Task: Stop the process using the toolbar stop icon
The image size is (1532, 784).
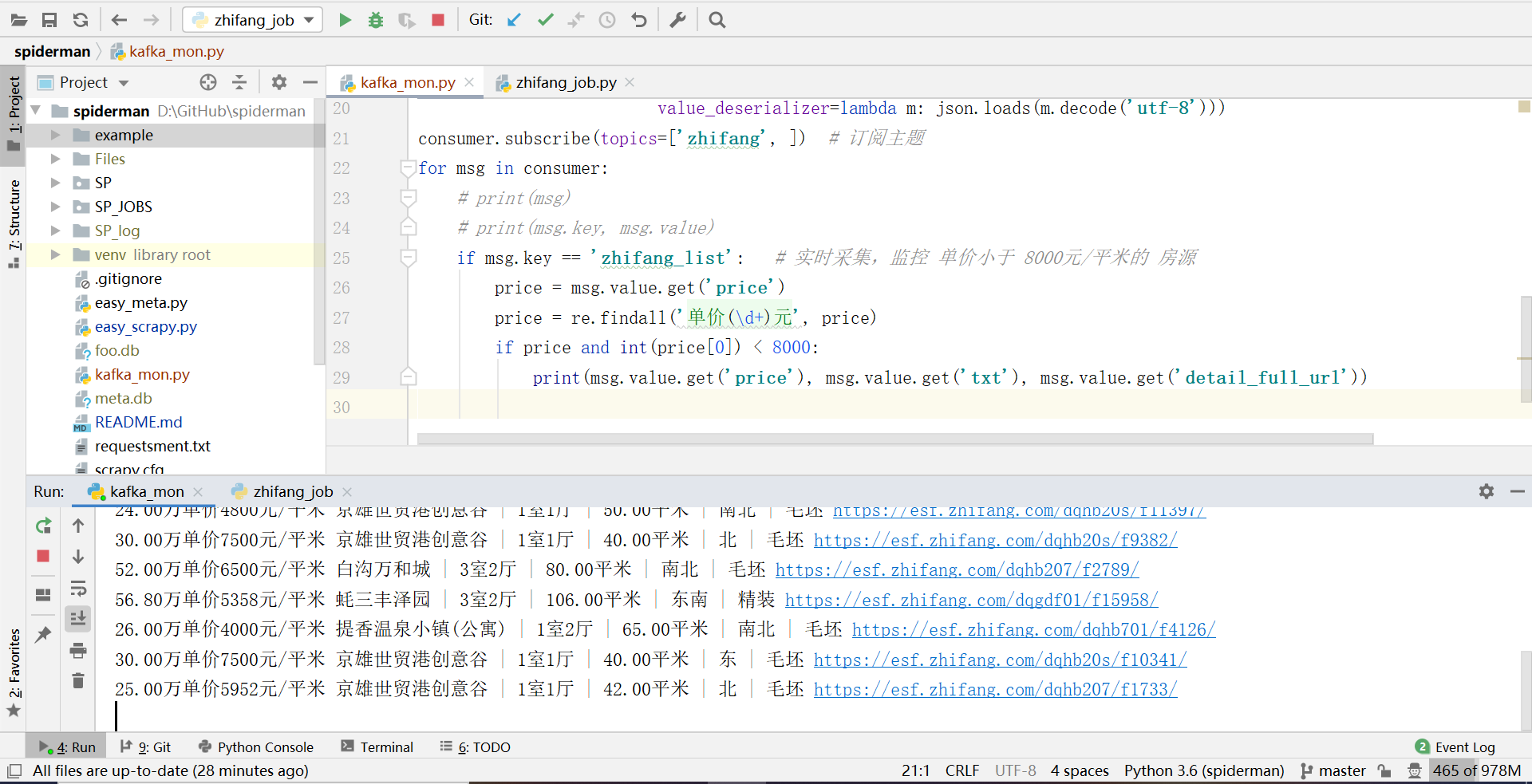Action: [437, 20]
